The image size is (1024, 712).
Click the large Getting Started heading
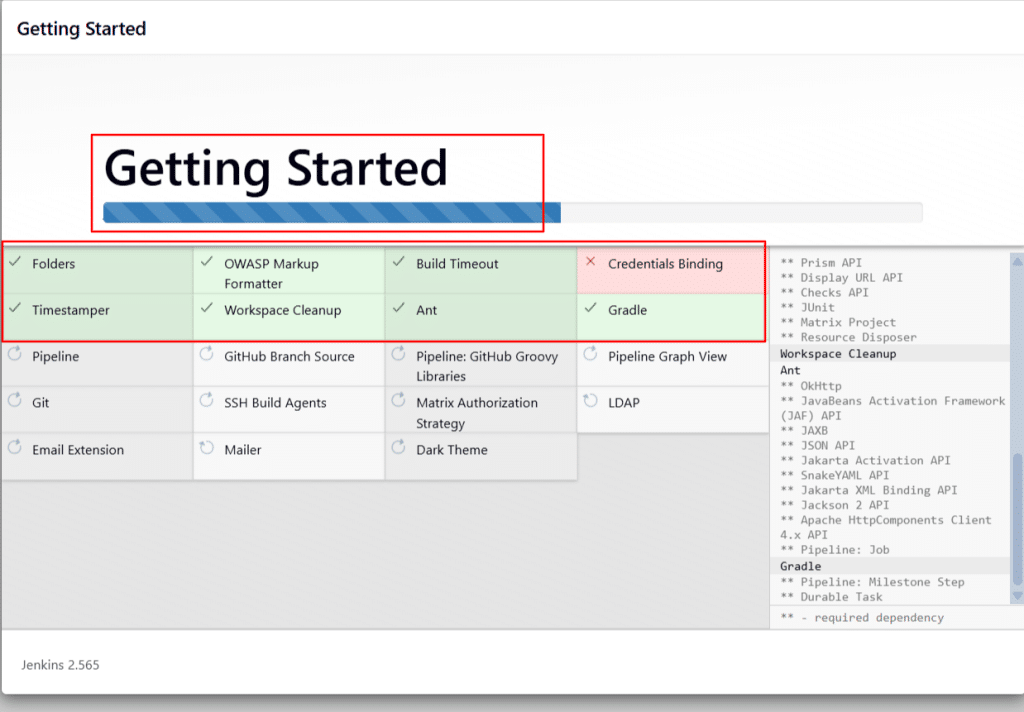(276, 169)
